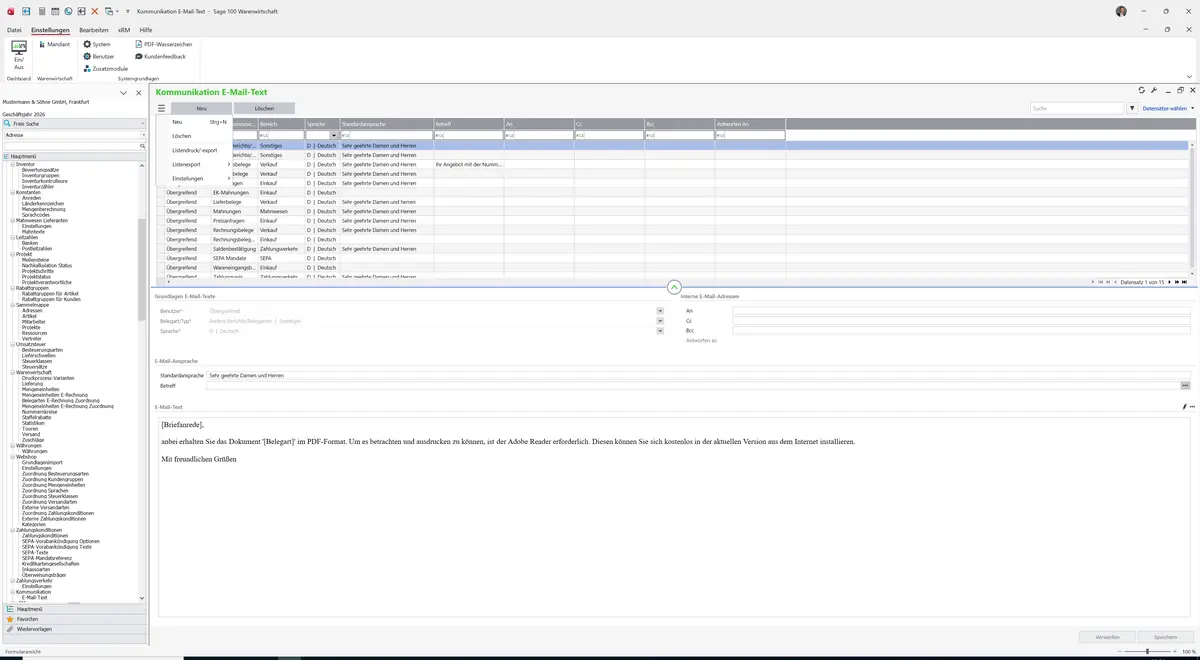Image resolution: width=1200 pixels, height=660 pixels.
Task: Click the red X delete icon in quick access toolbar
Action: tap(95, 11)
